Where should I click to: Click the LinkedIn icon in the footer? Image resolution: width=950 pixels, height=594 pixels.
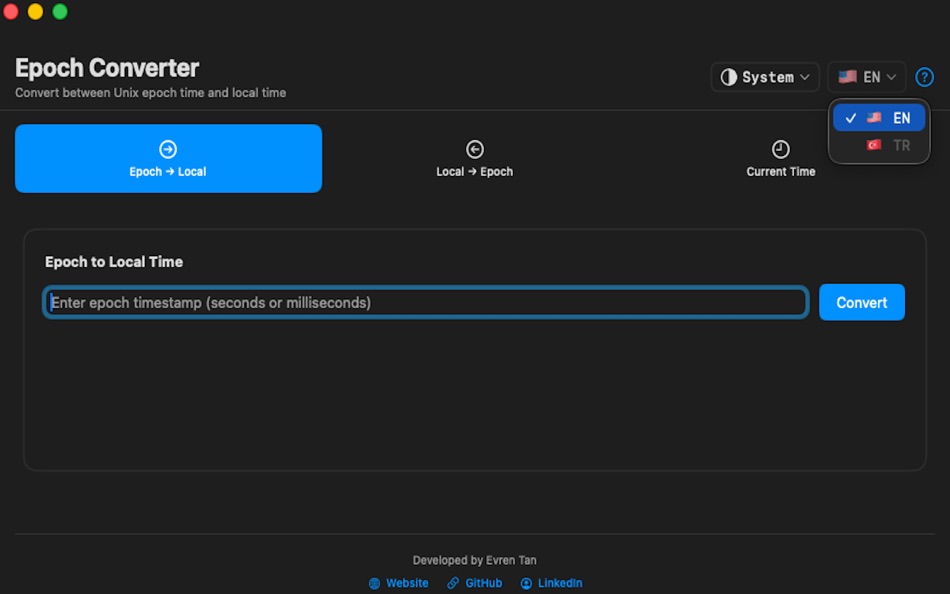526,583
